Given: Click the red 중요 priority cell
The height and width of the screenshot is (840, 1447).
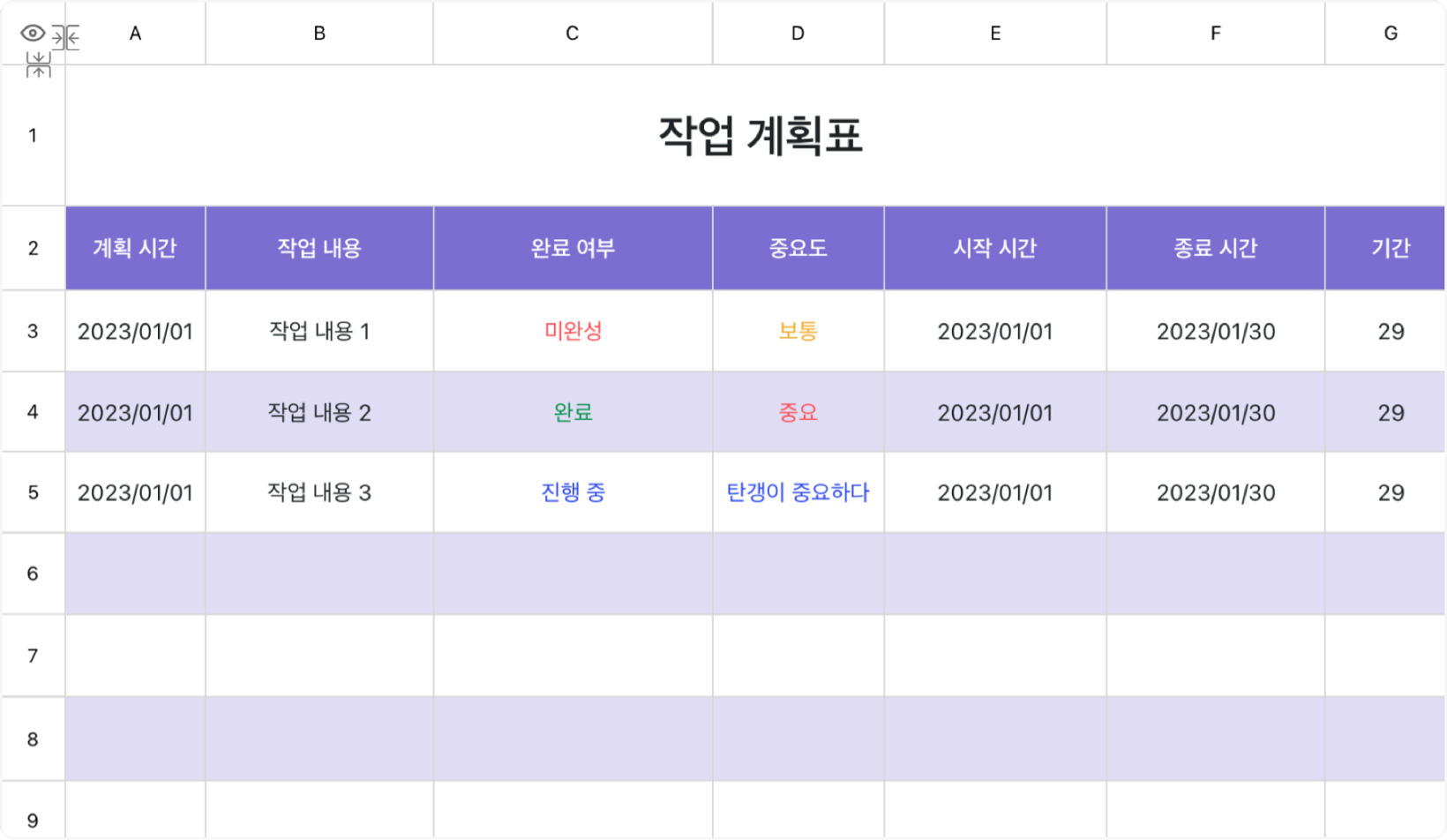Looking at the screenshot, I should tap(798, 412).
